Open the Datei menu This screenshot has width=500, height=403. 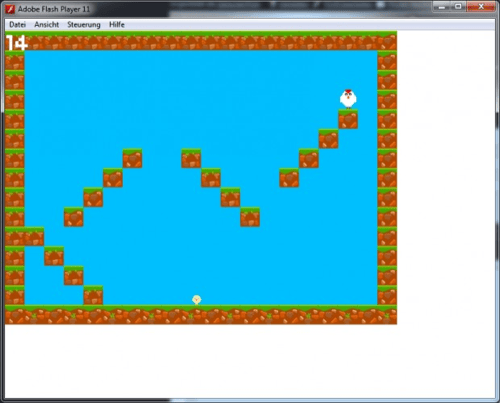tap(17, 25)
